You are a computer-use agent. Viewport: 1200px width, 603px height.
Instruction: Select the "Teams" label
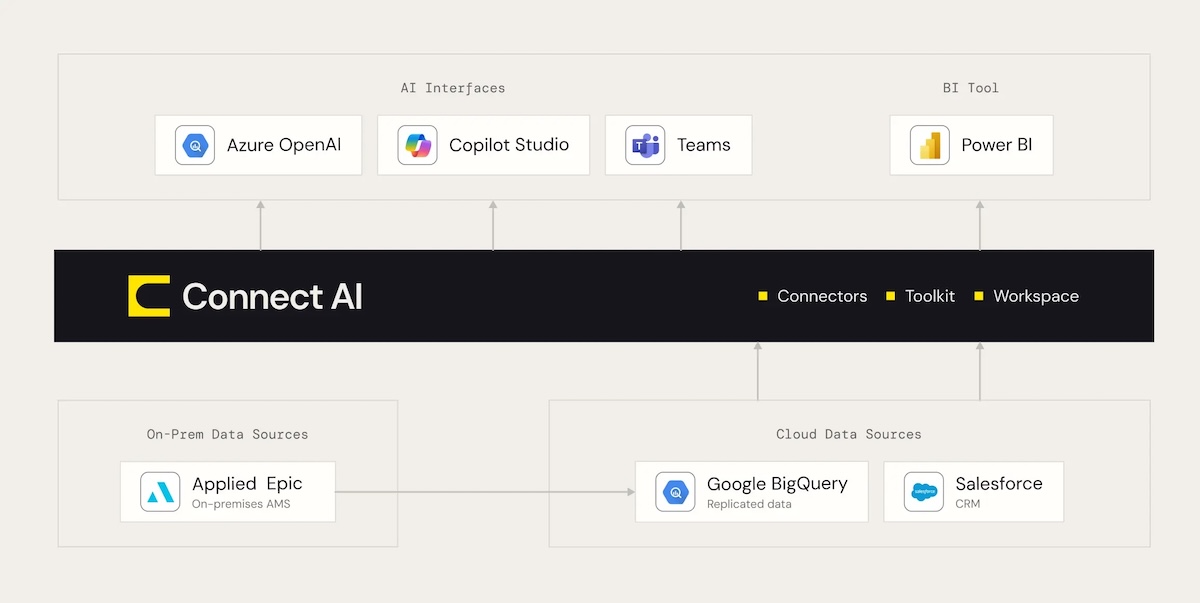(x=704, y=145)
